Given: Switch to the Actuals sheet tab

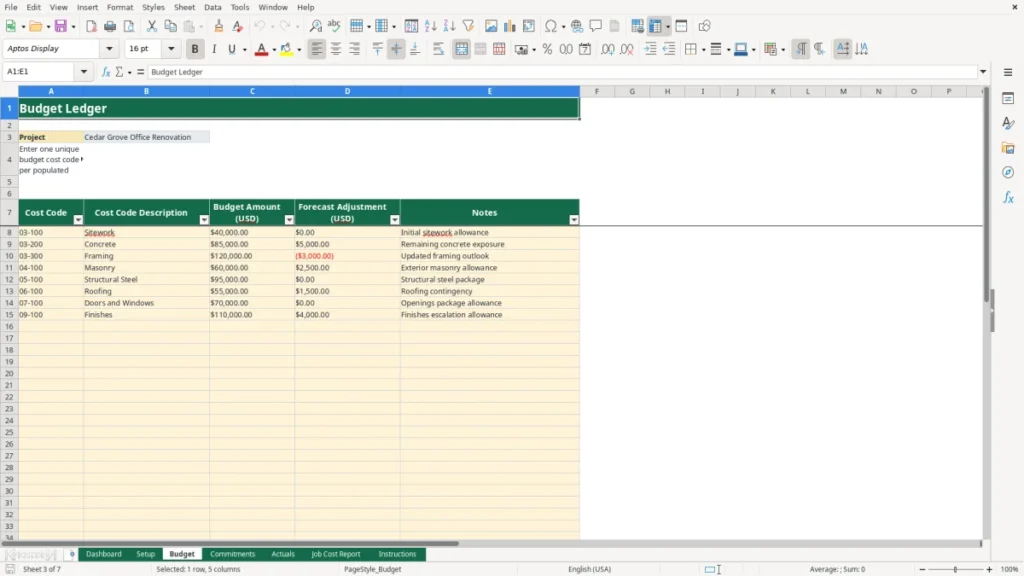Looking at the screenshot, I should pyautogui.click(x=283, y=554).
